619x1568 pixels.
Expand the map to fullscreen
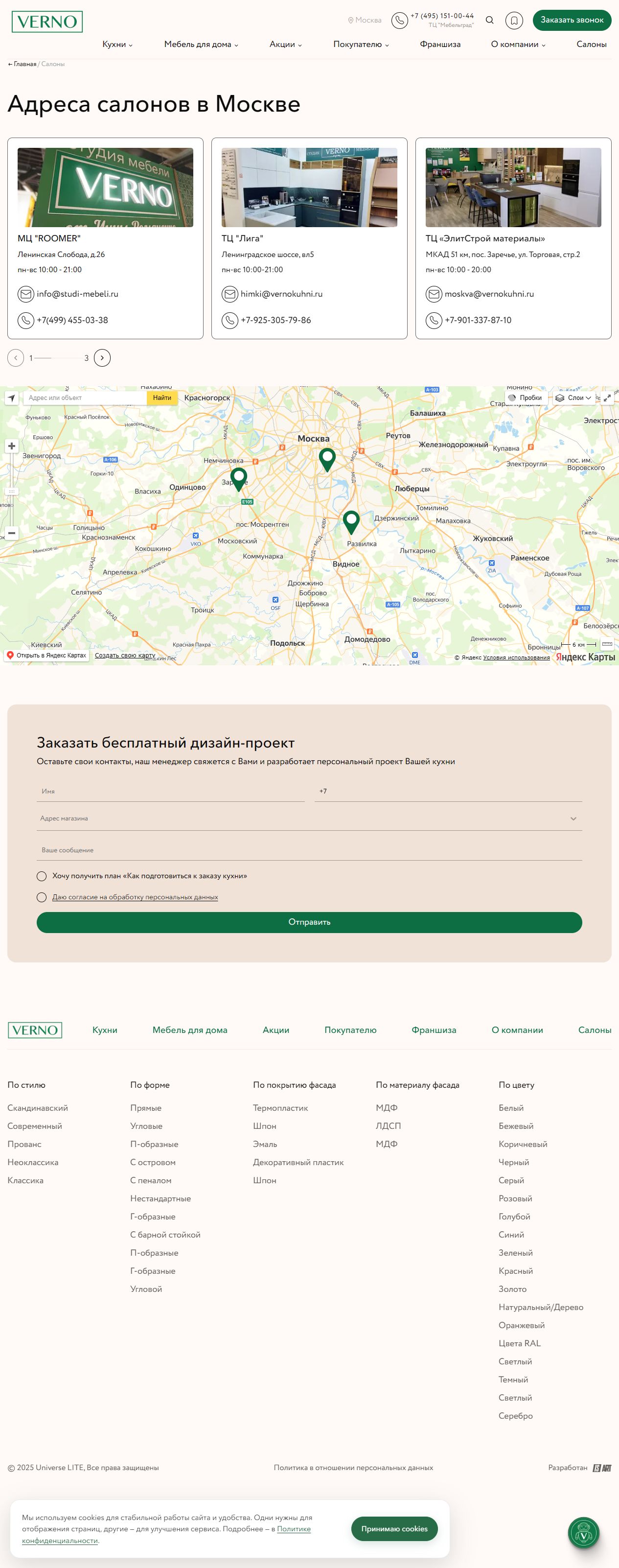607,398
